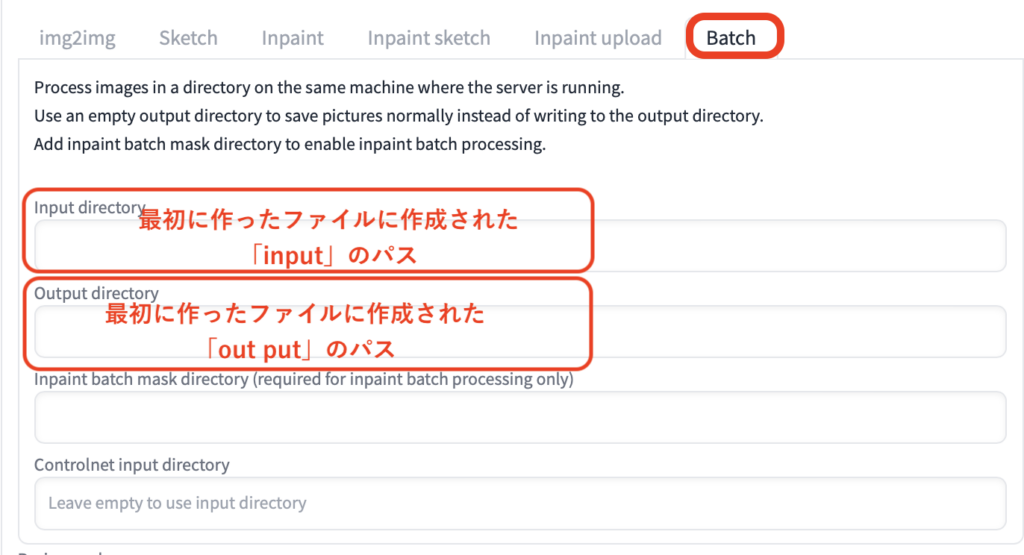1024x555 pixels.
Task: Click the Input directory text field
Action: [800, 246]
